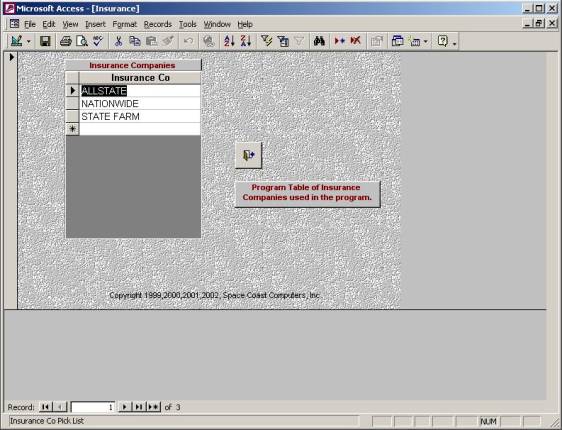Image resolution: width=562 pixels, height=430 pixels.
Task: Go to previous record navigation button
Action: tap(60, 407)
